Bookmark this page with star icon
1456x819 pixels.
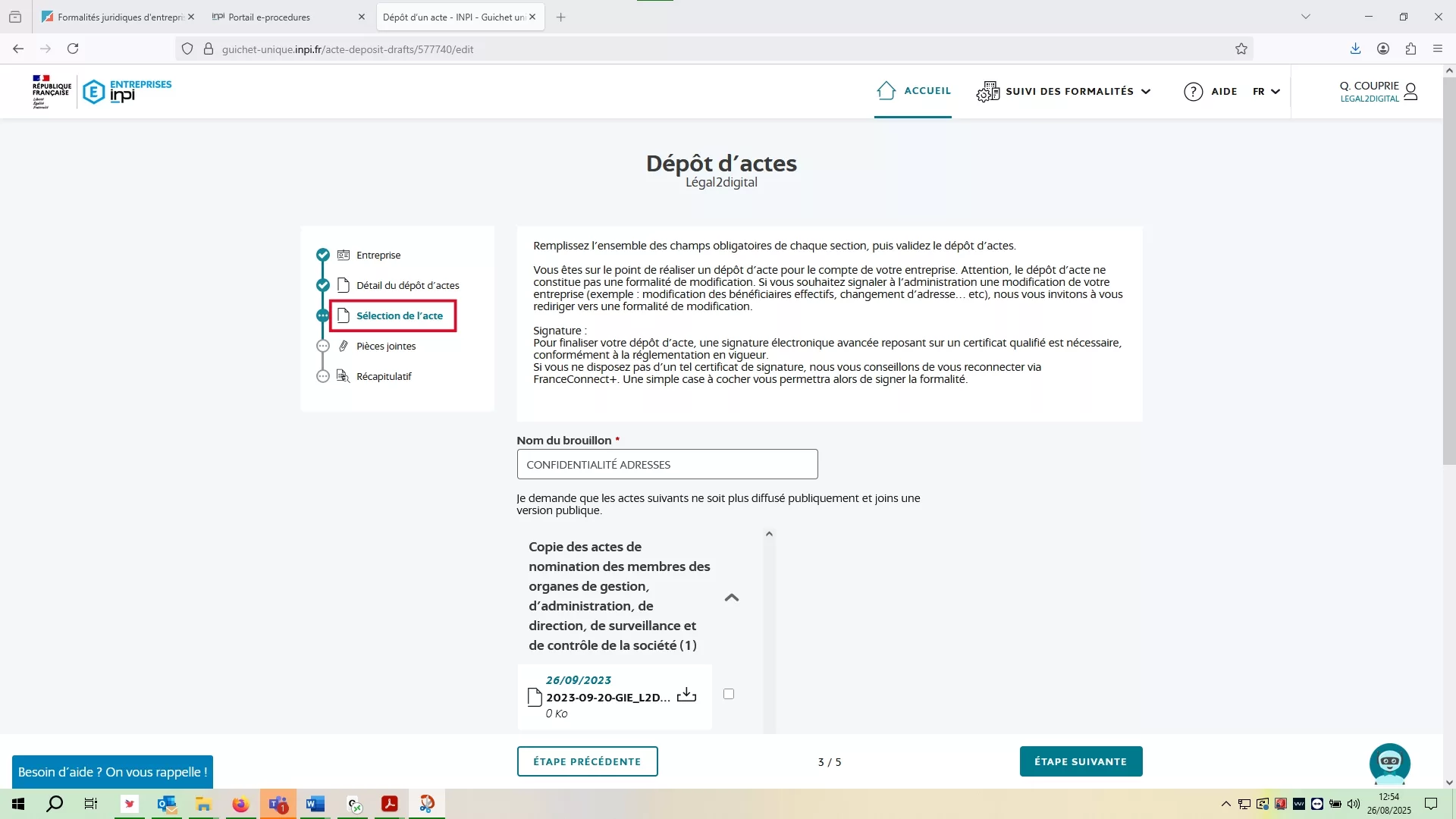click(x=1241, y=49)
